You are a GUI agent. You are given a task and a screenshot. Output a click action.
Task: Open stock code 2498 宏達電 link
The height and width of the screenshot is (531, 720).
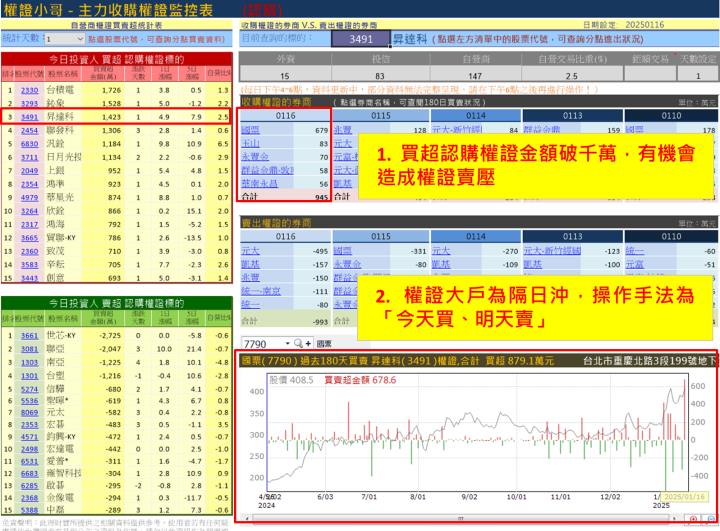[x=29, y=449]
